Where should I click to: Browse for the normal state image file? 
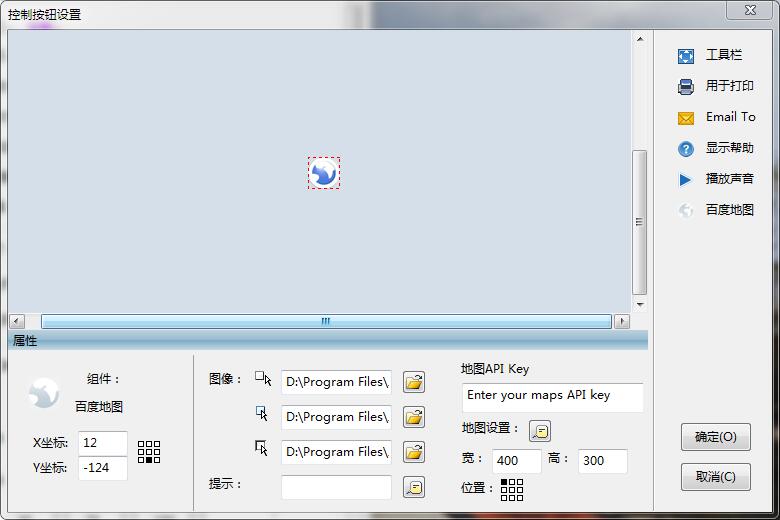pyautogui.click(x=413, y=382)
